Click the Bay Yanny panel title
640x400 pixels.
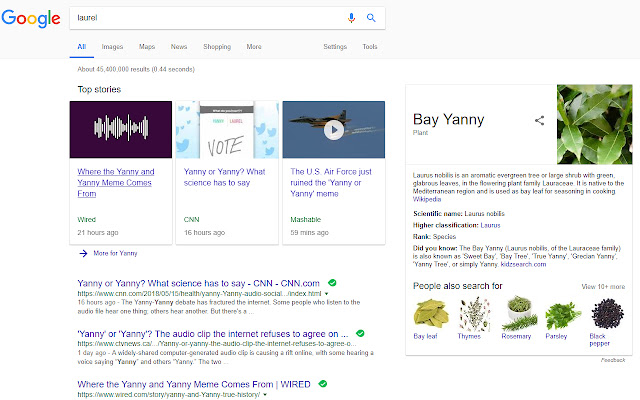pyautogui.click(x=449, y=120)
